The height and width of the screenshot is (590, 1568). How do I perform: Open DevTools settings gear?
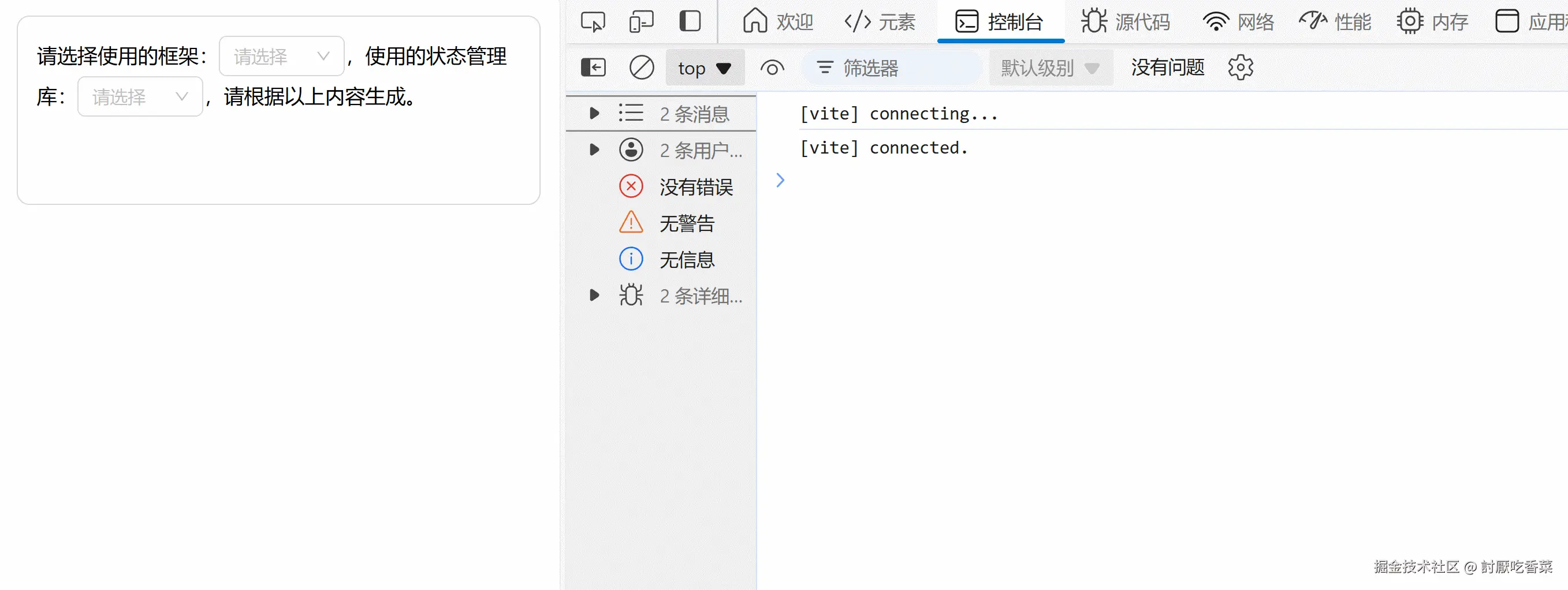tap(1241, 67)
